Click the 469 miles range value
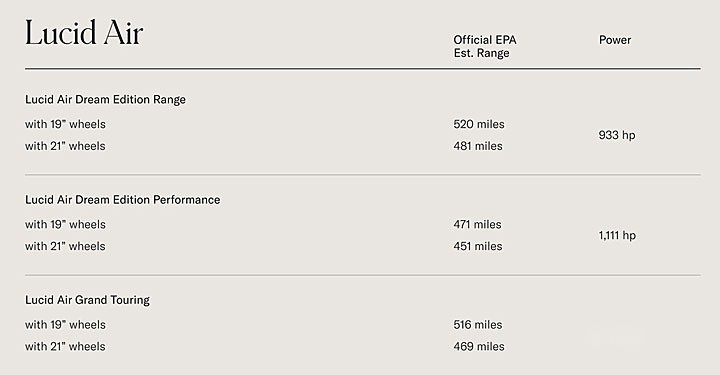The image size is (720, 375). (479, 347)
